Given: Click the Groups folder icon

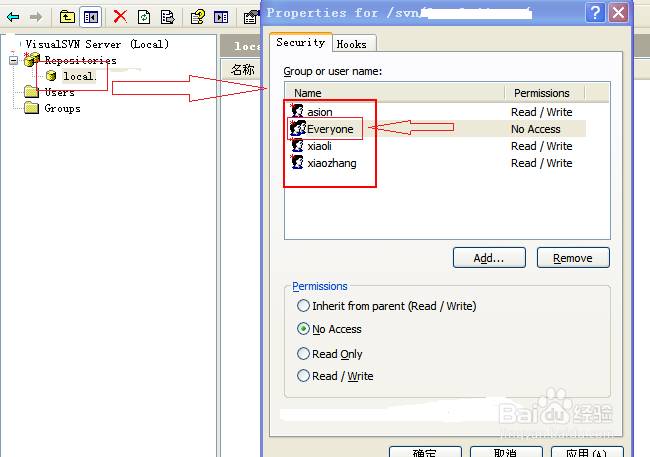Looking at the screenshot, I should 32,108.
